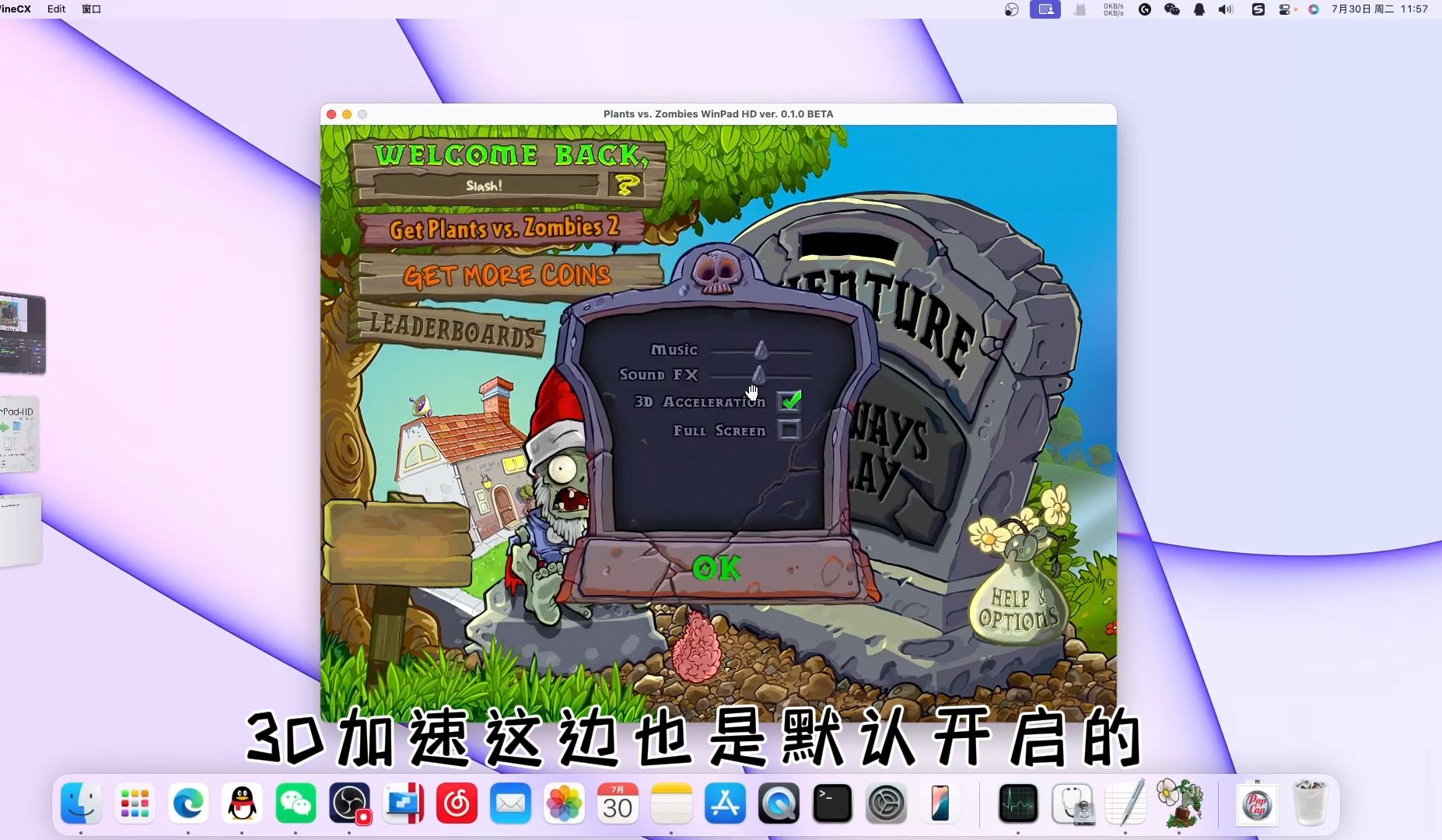Enable the Full Screen checkbox
Image resolution: width=1442 pixels, height=840 pixels.
click(x=789, y=429)
